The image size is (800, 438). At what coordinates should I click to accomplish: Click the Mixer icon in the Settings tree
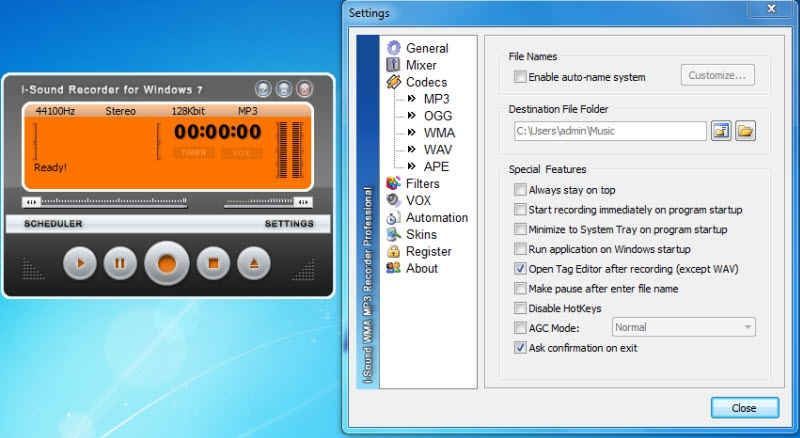tap(393, 65)
